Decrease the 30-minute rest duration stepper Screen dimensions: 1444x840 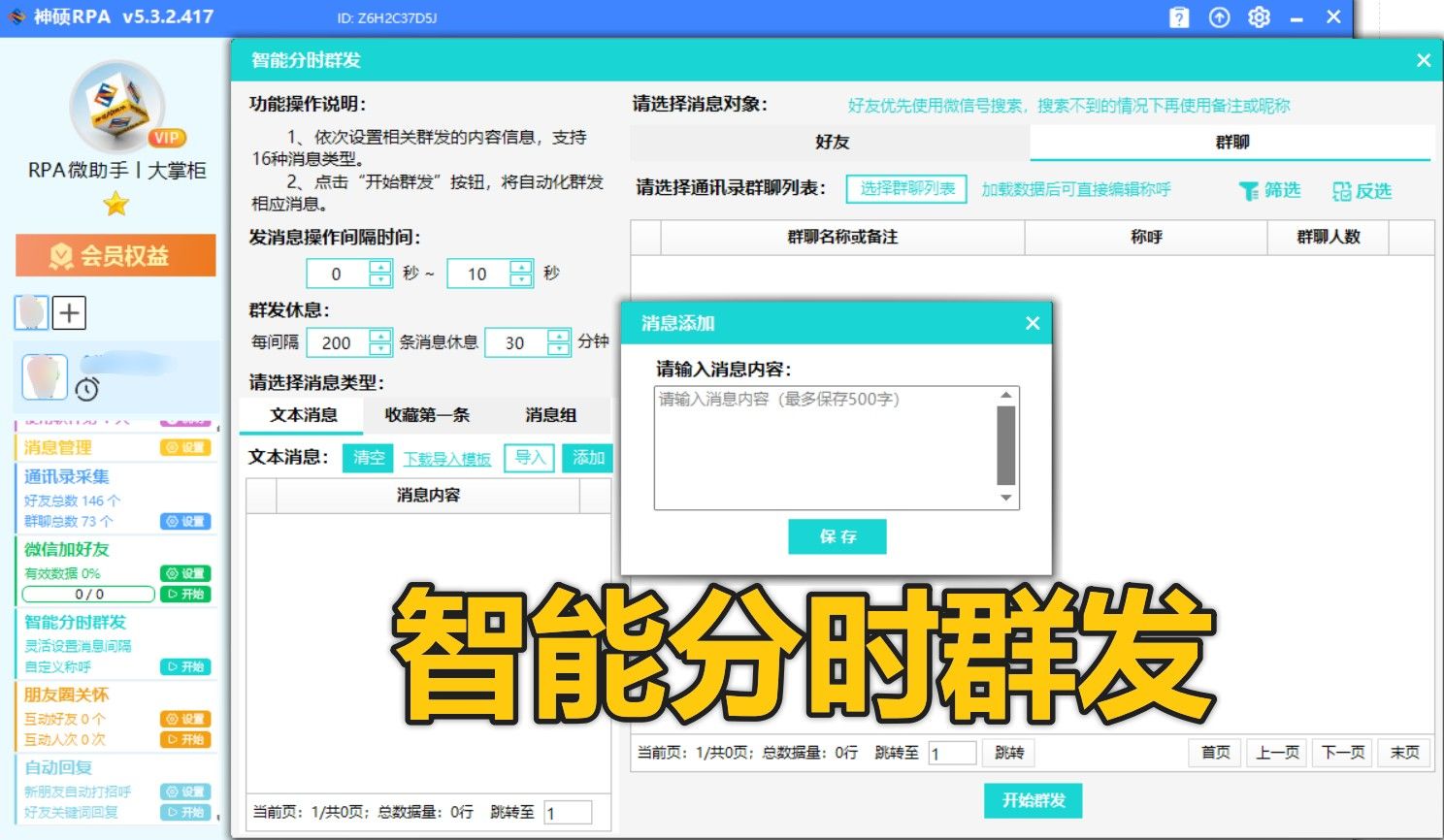click(560, 348)
